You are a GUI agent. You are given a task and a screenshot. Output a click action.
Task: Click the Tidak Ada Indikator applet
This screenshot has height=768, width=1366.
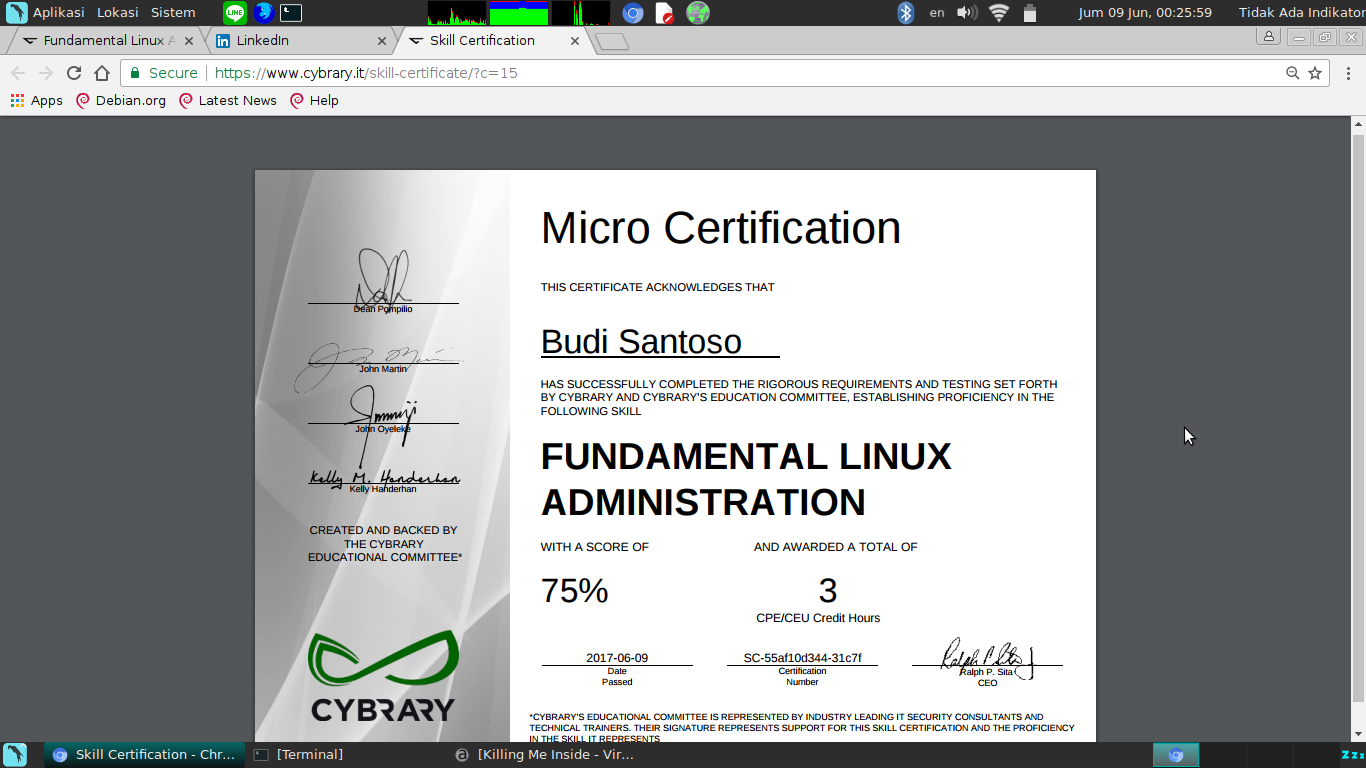(1302, 13)
